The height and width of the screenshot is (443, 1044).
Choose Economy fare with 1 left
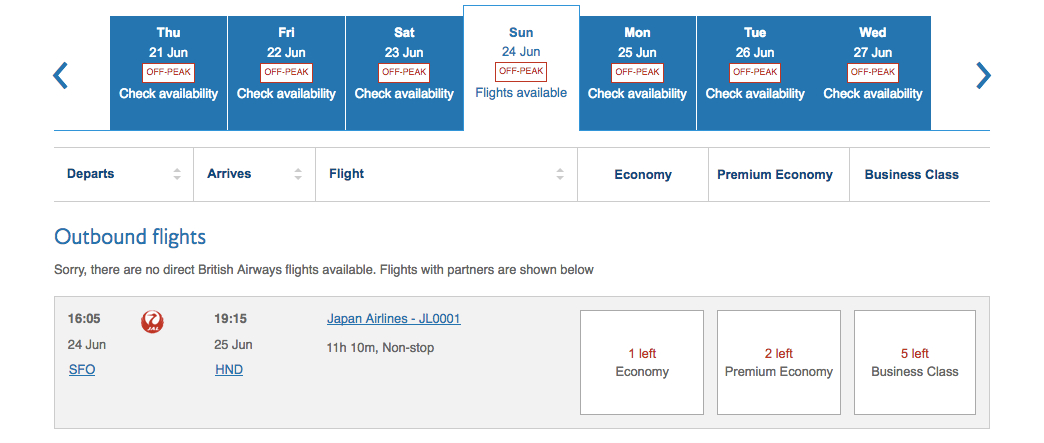(642, 362)
